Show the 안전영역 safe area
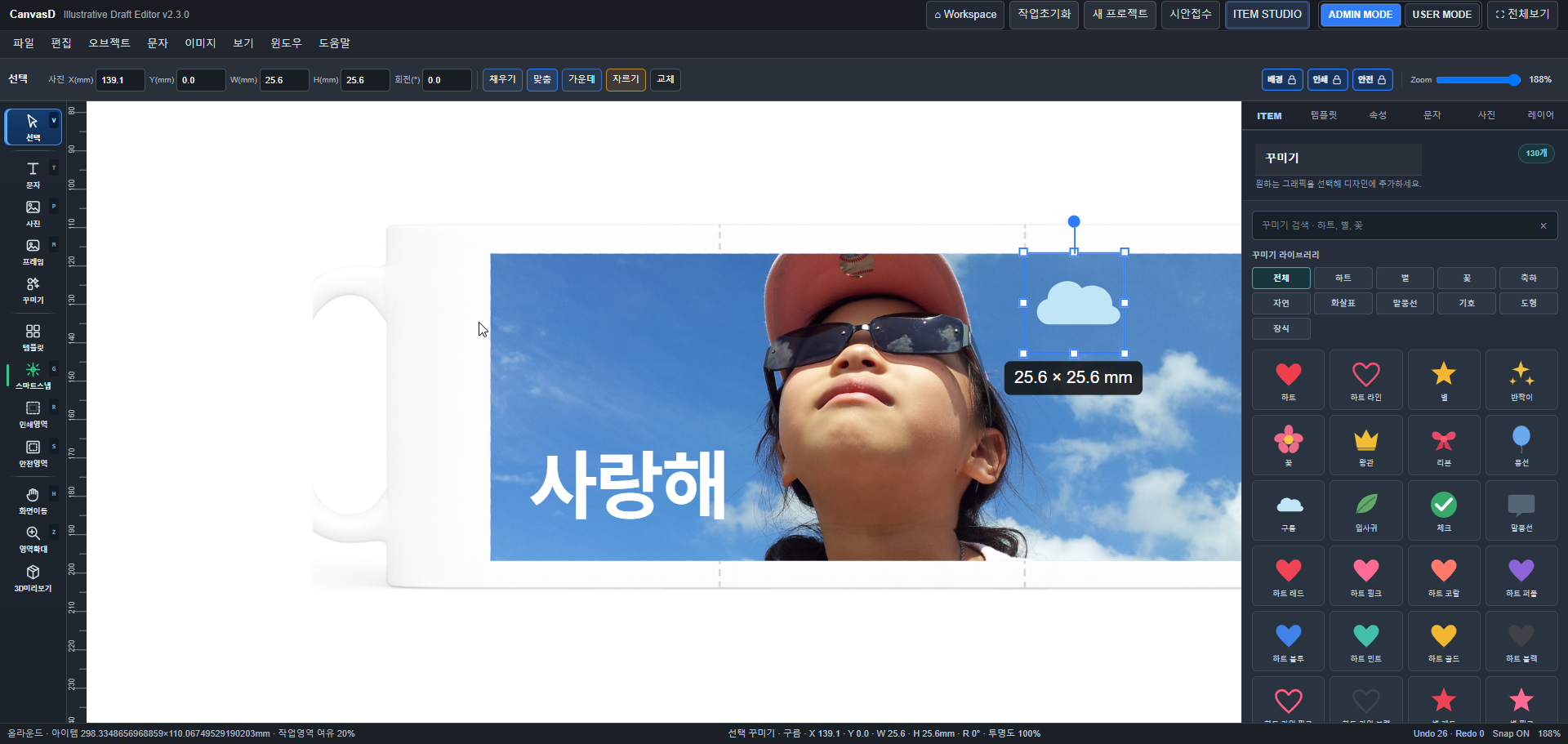 pyautogui.click(x=33, y=452)
